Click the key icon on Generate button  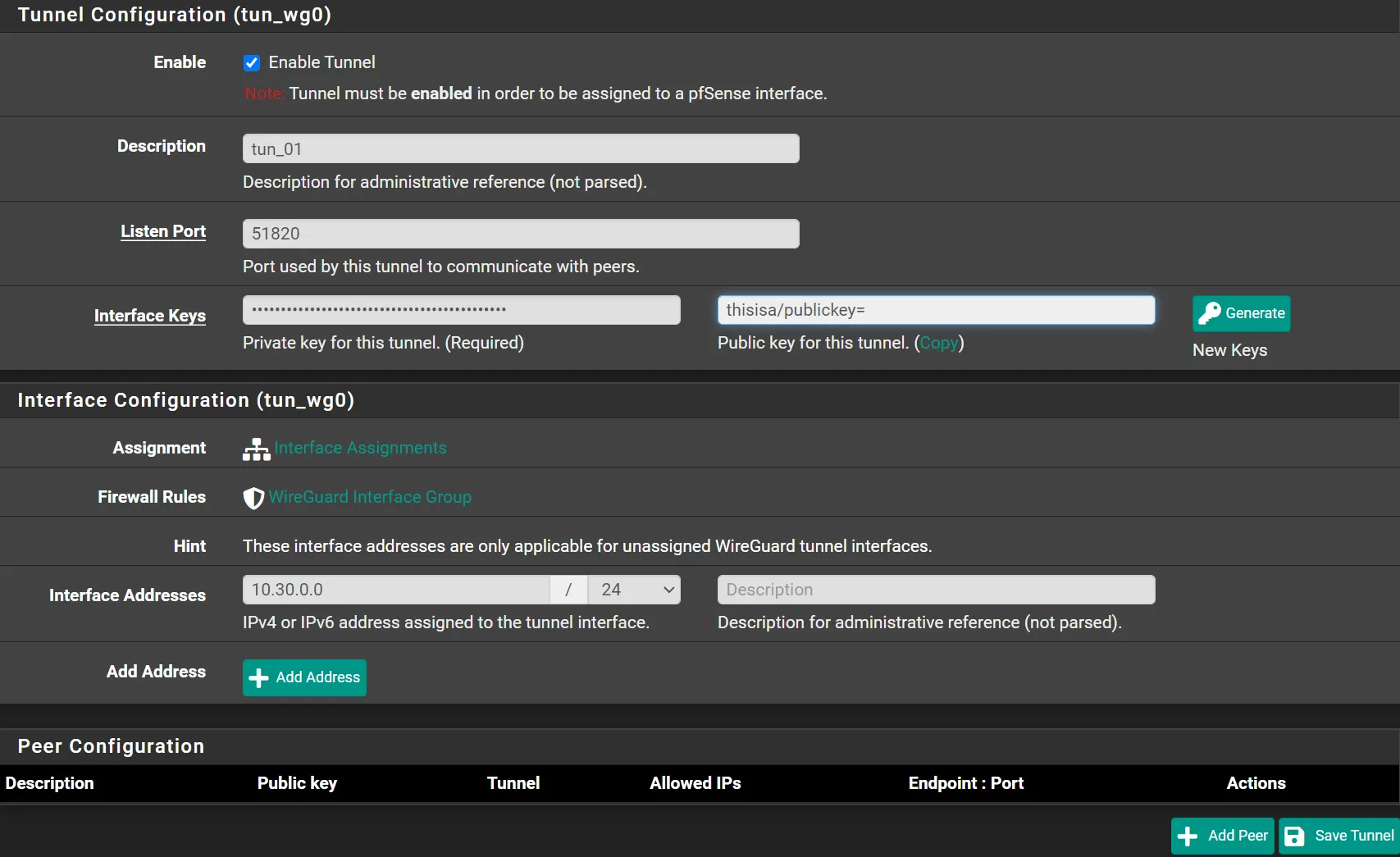1210,313
